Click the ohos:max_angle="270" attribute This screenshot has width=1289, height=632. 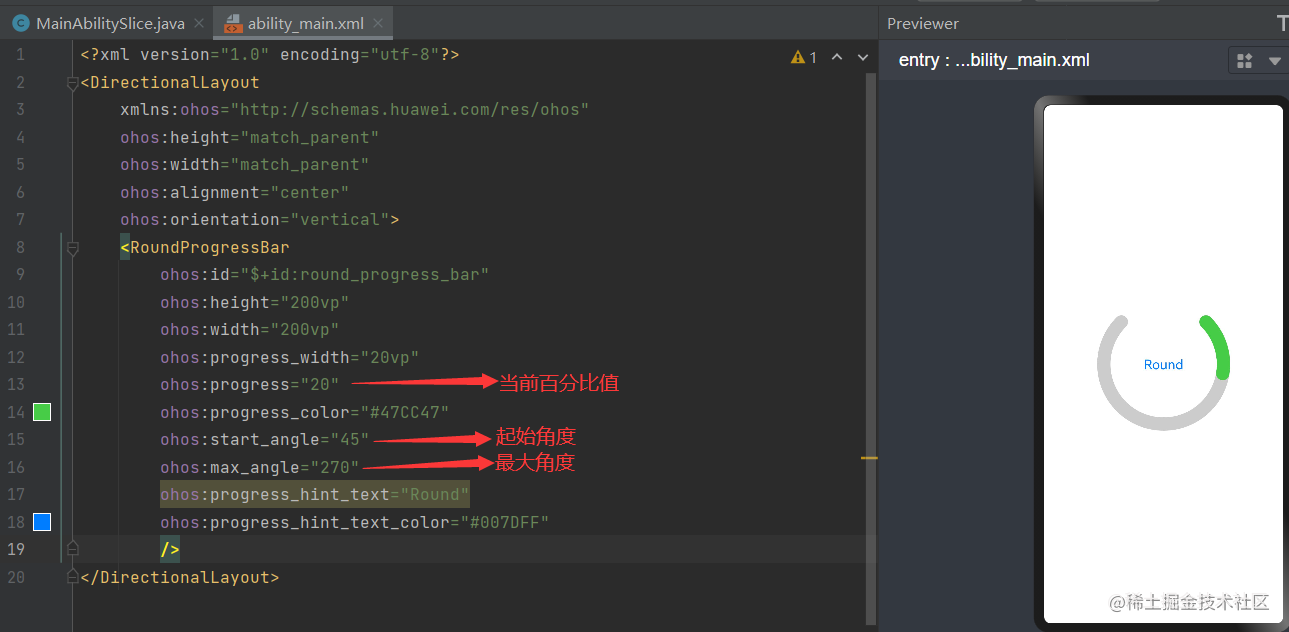pyautogui.click(x=259, y=467)
